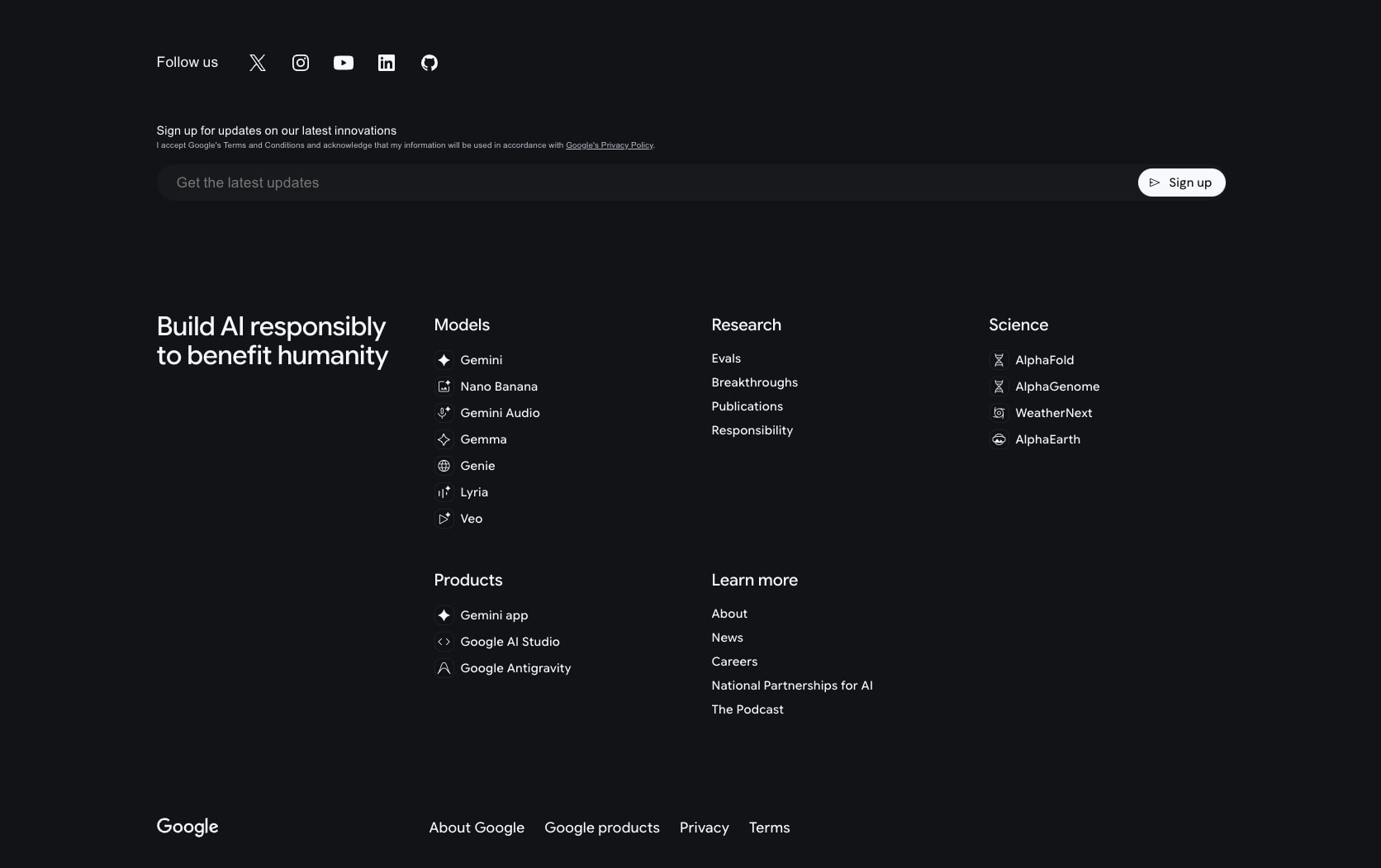The image size is (1381, 868).
Task: Click the Research section heading
Action: coord(746,325)
